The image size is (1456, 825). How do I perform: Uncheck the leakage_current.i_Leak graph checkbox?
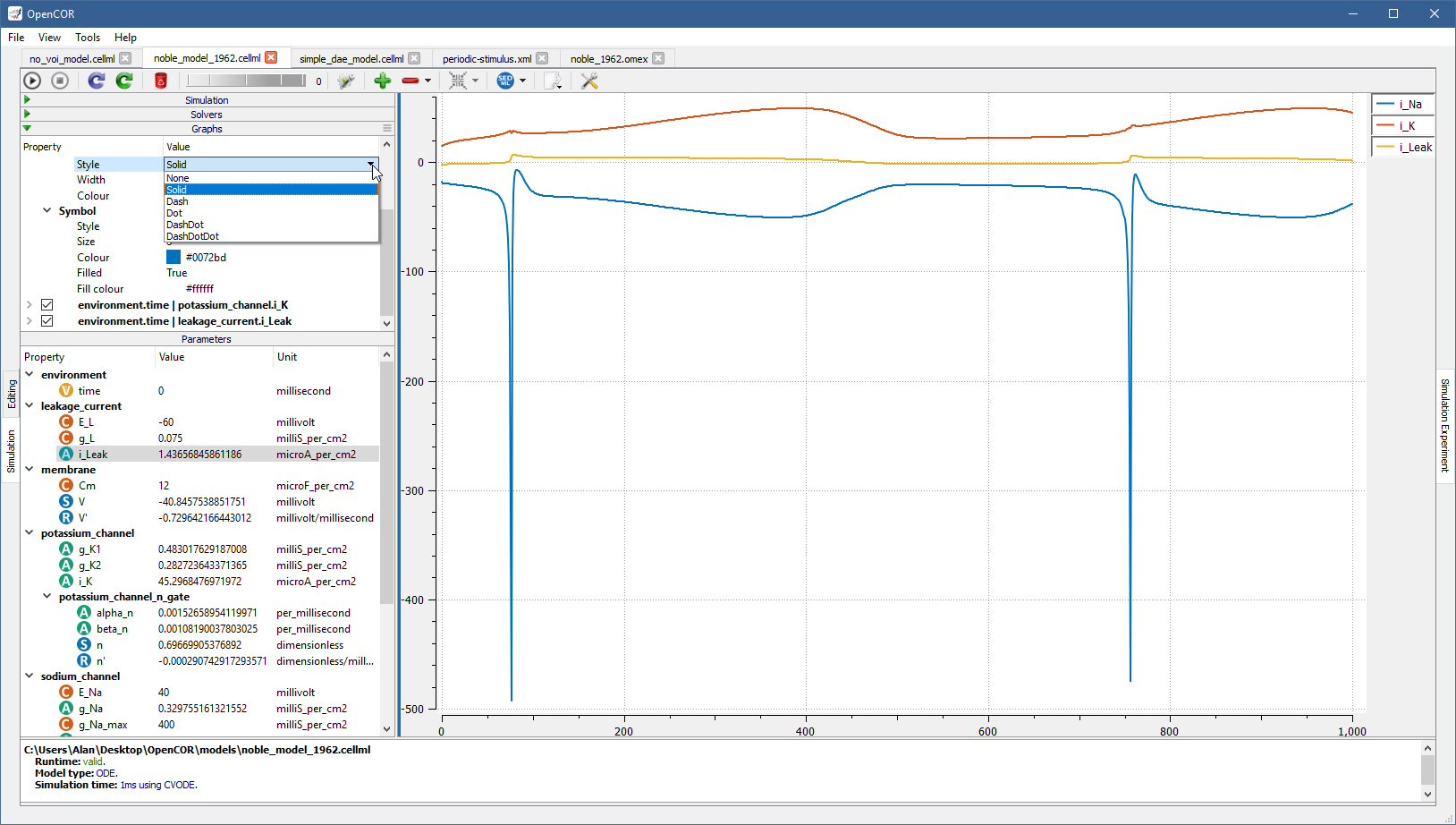pyautogui.click(x=47, y=321)
